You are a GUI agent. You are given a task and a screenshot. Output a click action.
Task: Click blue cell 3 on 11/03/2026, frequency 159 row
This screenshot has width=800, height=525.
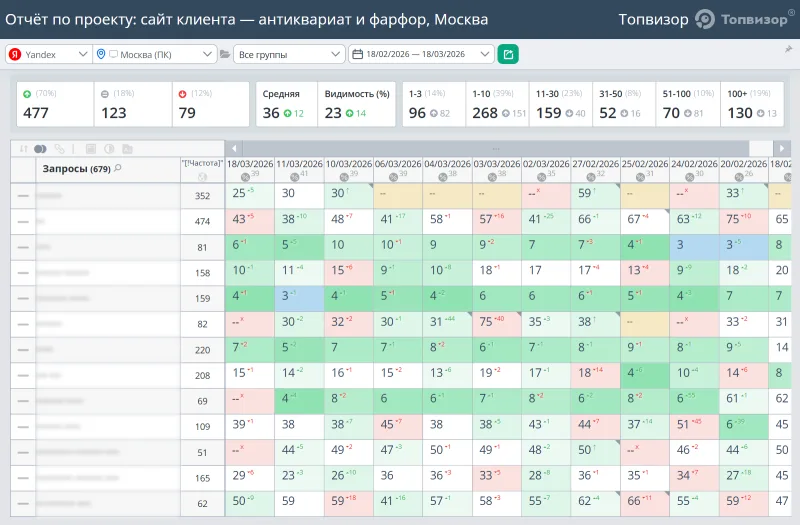click(299, 297)
